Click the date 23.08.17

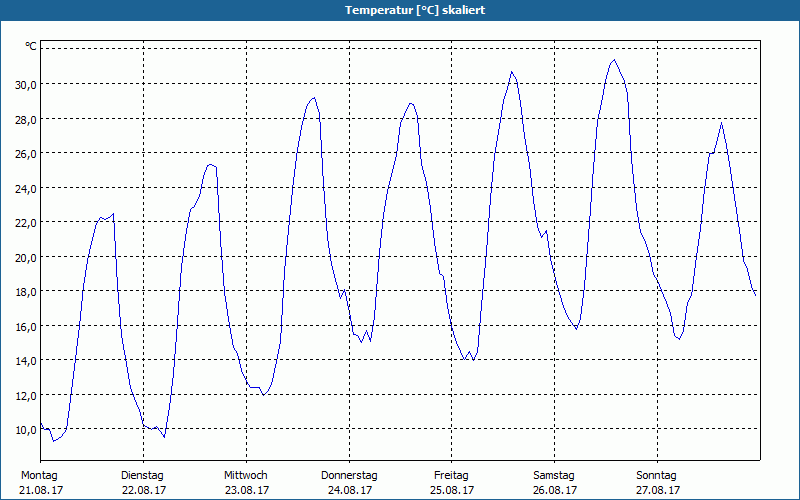(x=247, y=490)
